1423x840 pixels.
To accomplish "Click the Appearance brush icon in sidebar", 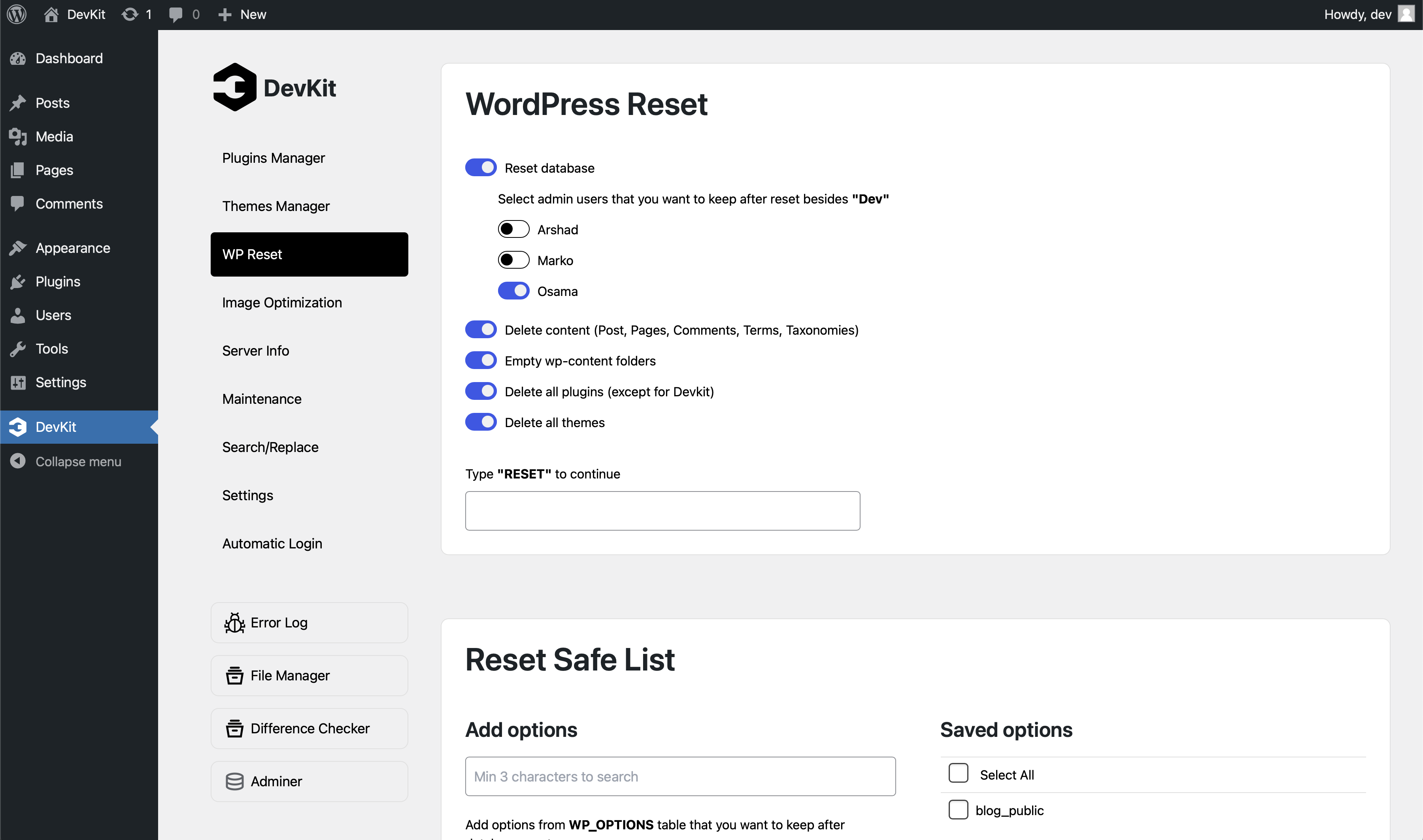I will [x=18, y=248].
